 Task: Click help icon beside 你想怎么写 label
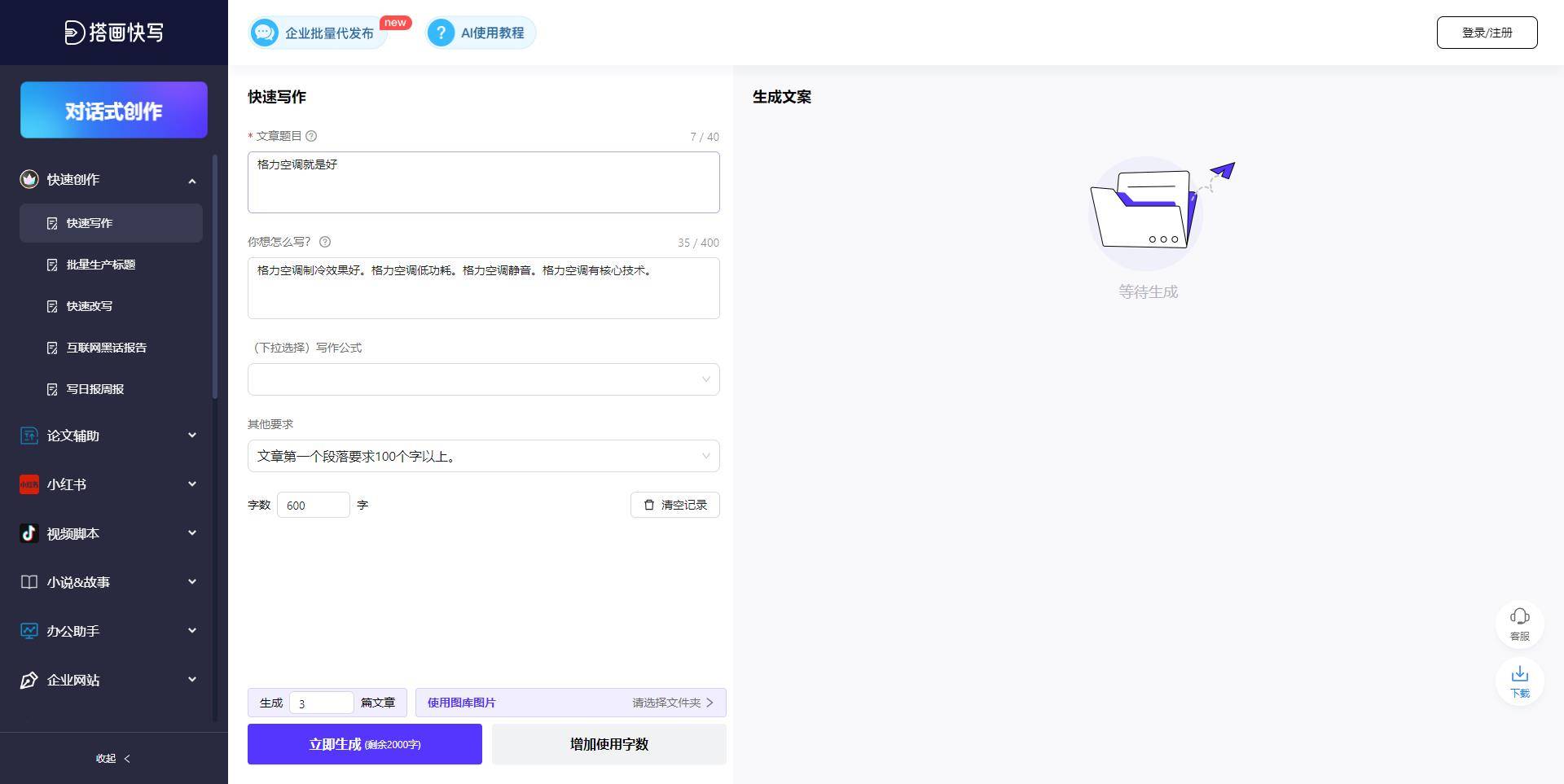[325, 242]
